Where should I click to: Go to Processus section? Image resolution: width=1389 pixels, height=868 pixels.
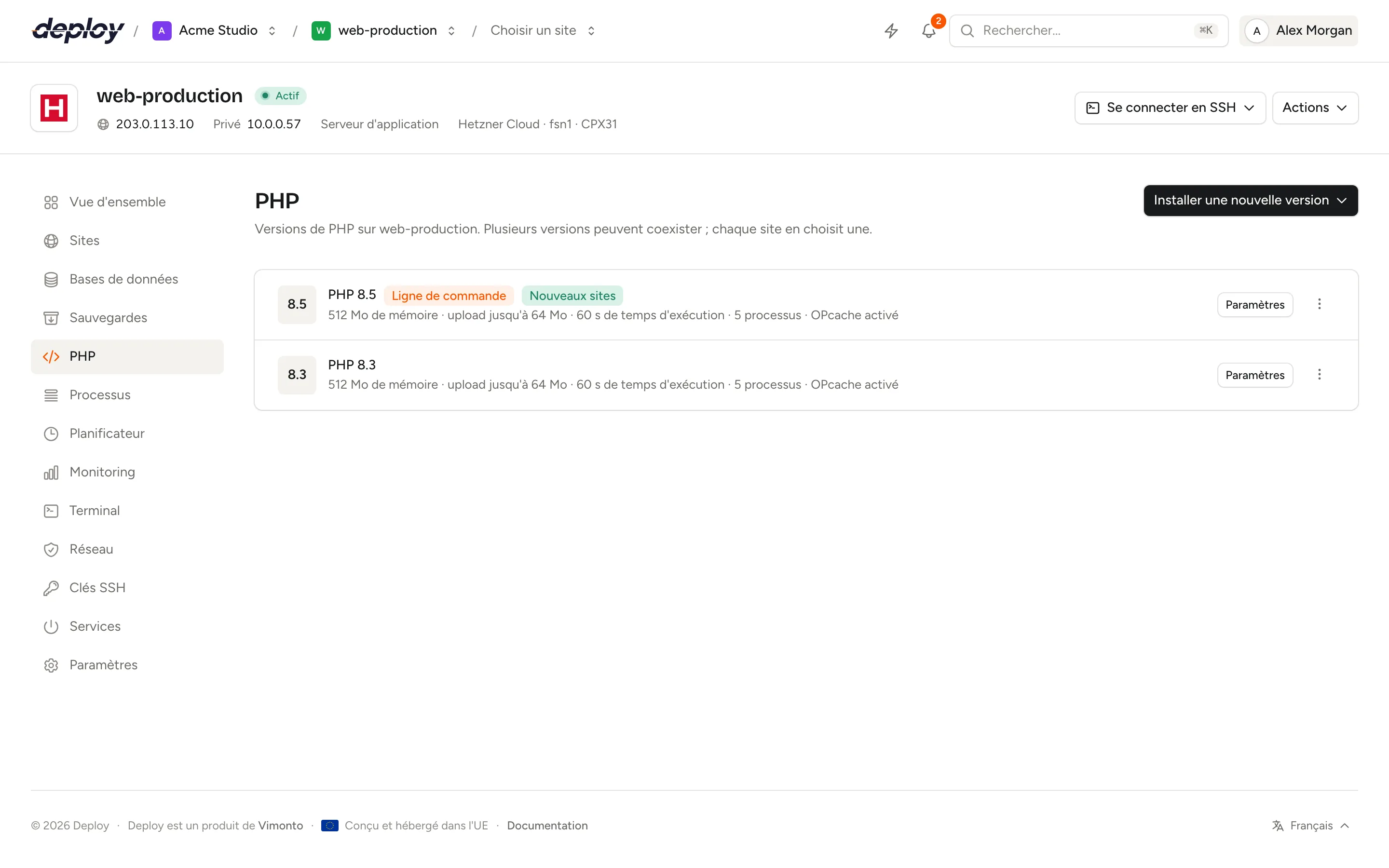(x=127, y=395)
